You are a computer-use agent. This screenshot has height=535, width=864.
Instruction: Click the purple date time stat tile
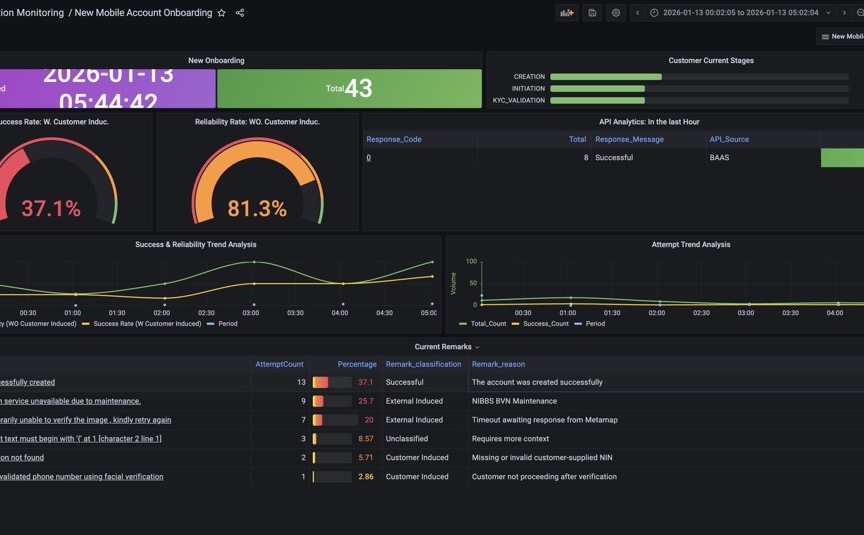point(107,88)
